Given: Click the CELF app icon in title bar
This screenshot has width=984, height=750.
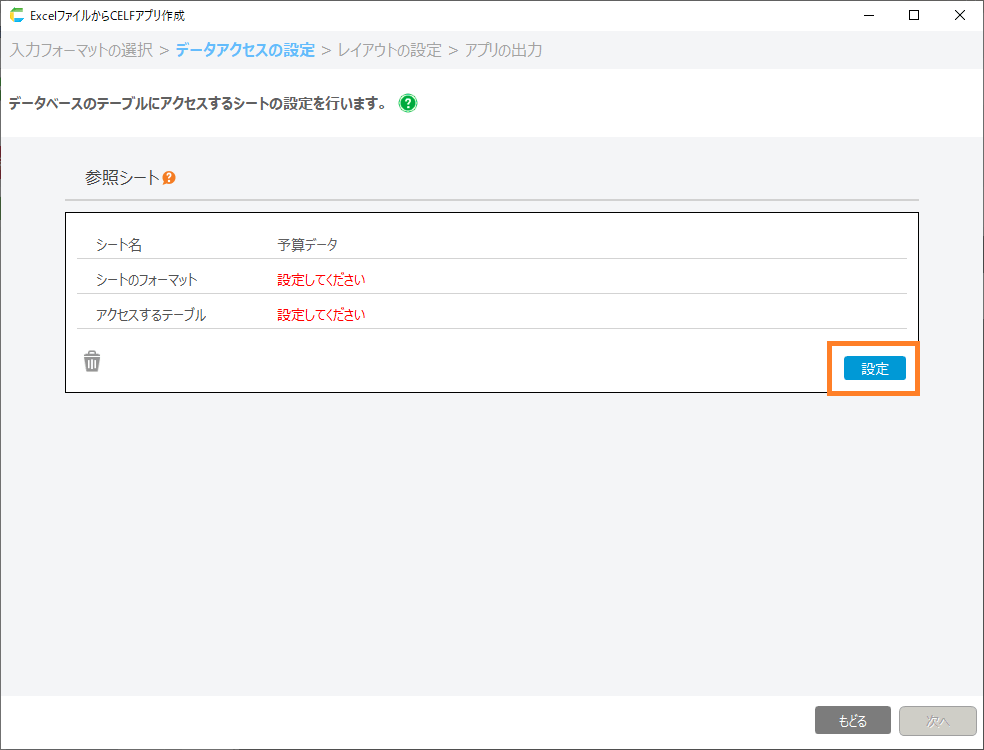Looking at the screenshot, I should coord(17,16).
